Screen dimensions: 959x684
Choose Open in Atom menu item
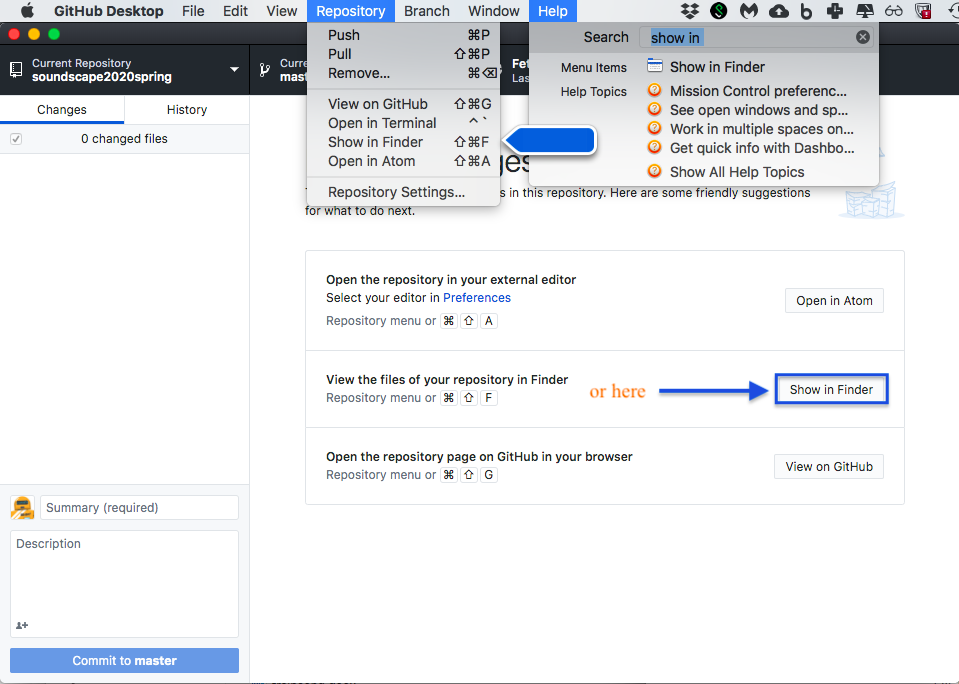tap(403, 161)
